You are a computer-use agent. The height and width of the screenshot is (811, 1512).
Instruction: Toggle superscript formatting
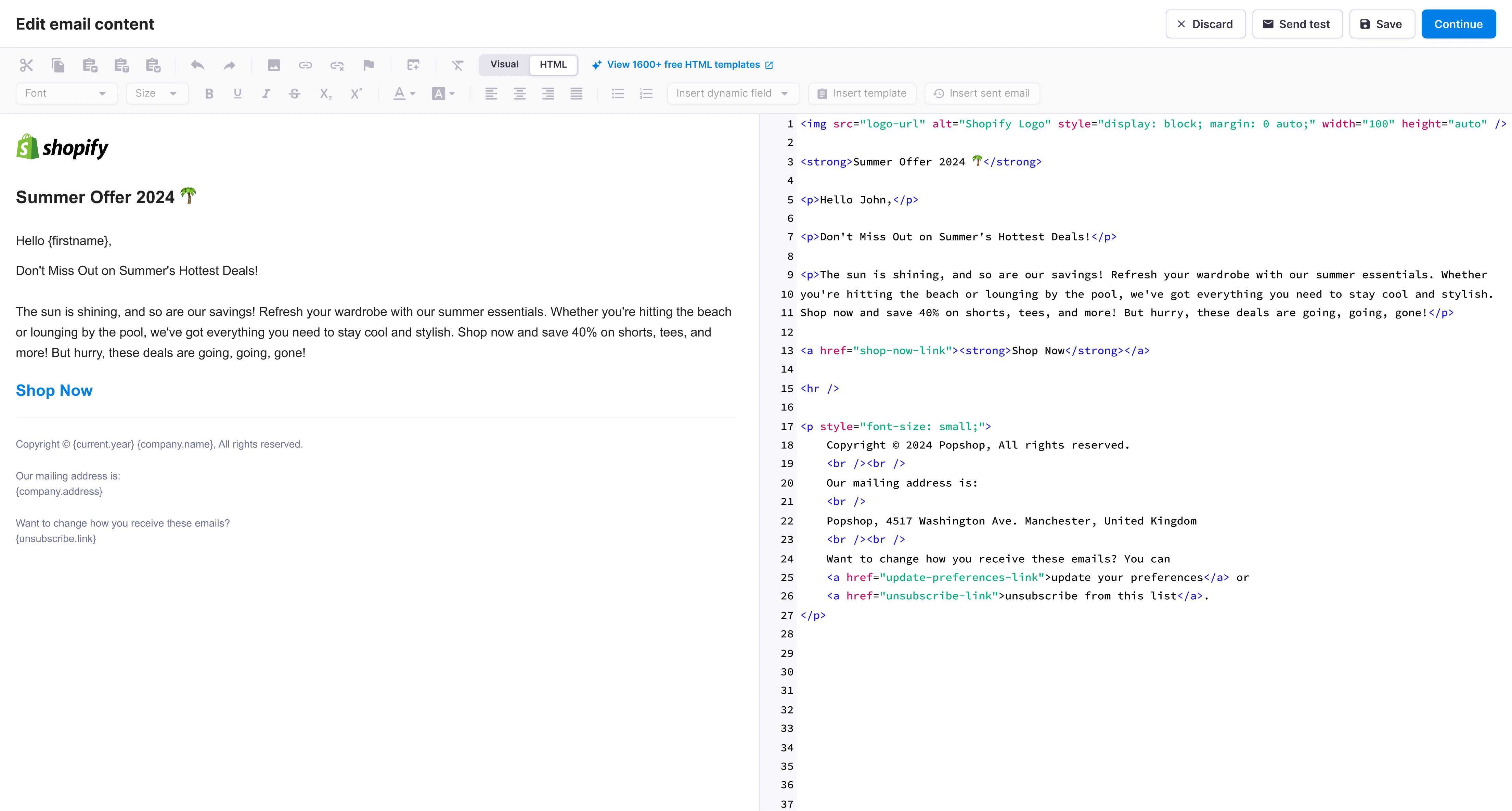click(356, 93)
